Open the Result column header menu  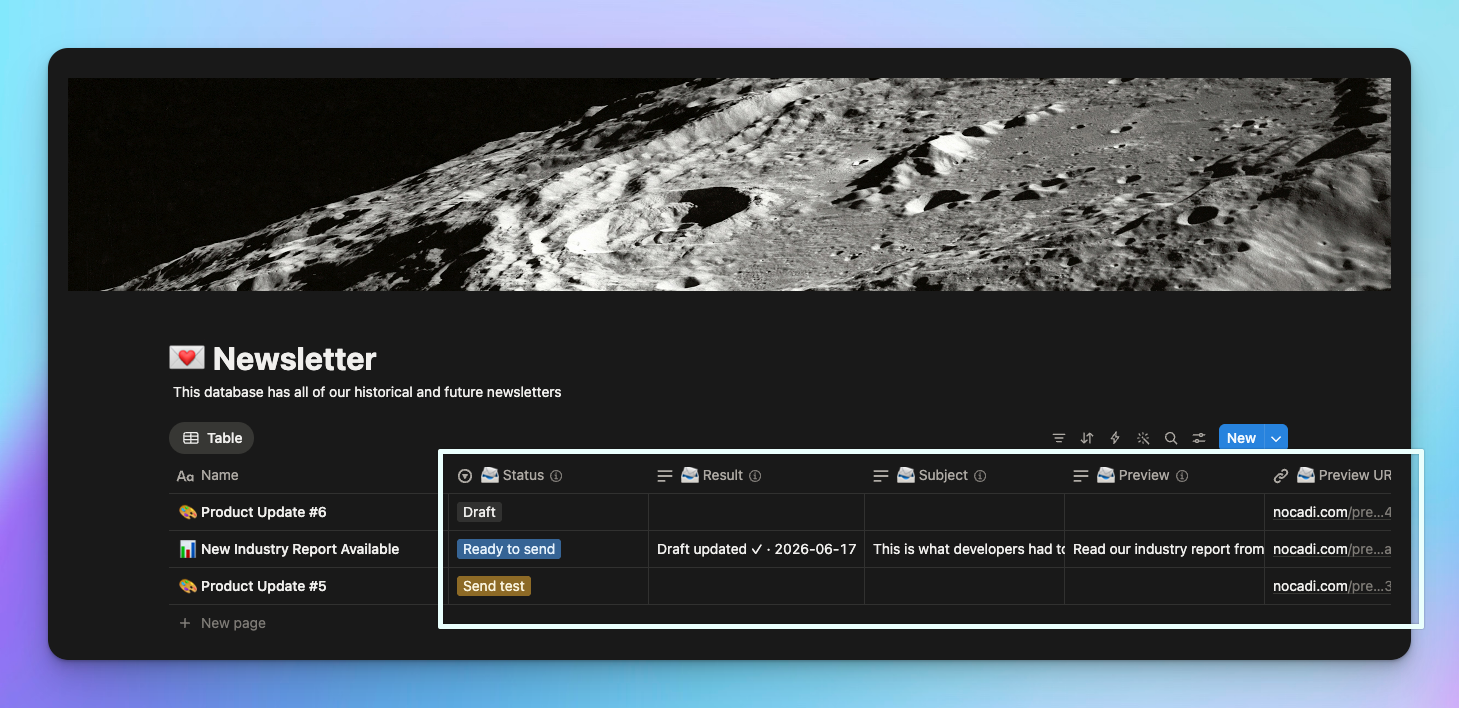click(756, 476)
